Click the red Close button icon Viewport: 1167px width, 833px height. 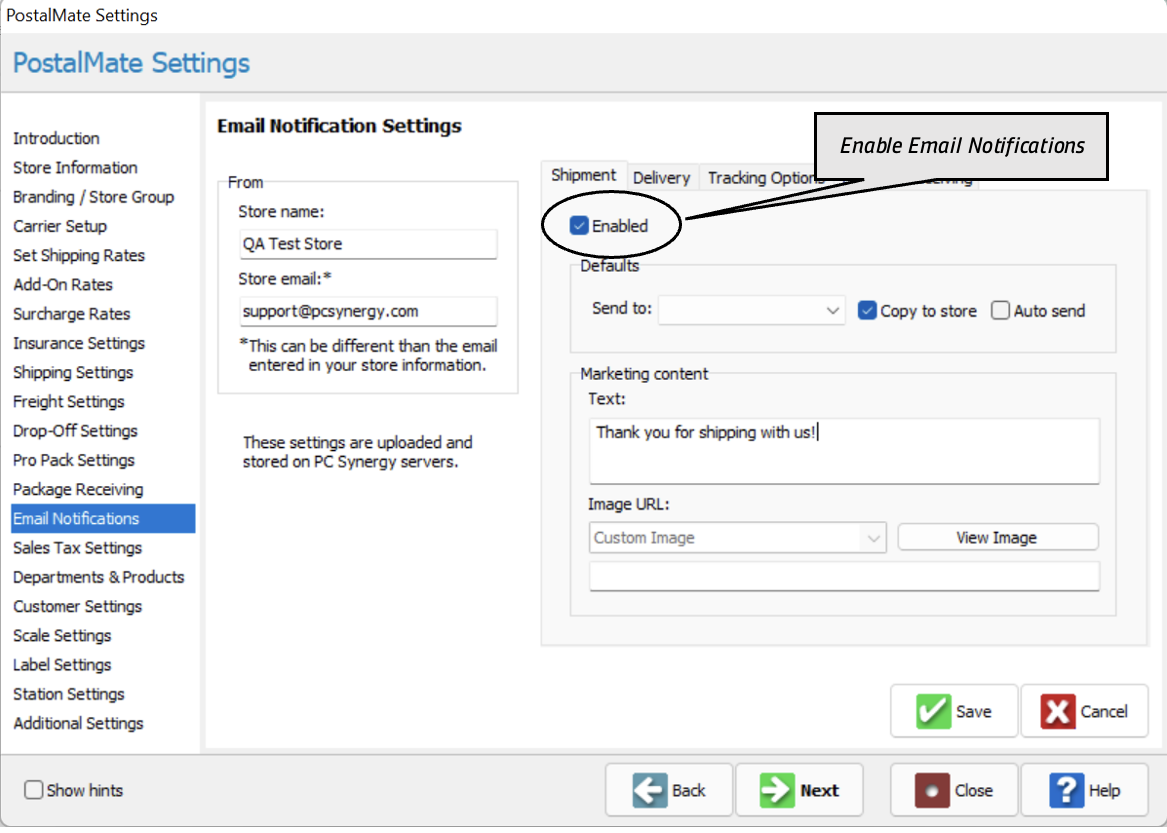pos(932,789)
